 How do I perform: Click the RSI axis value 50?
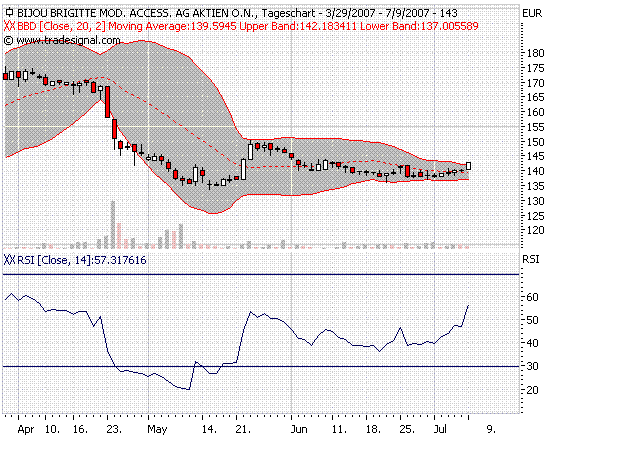pyautogui.click(x=532, y=320)
